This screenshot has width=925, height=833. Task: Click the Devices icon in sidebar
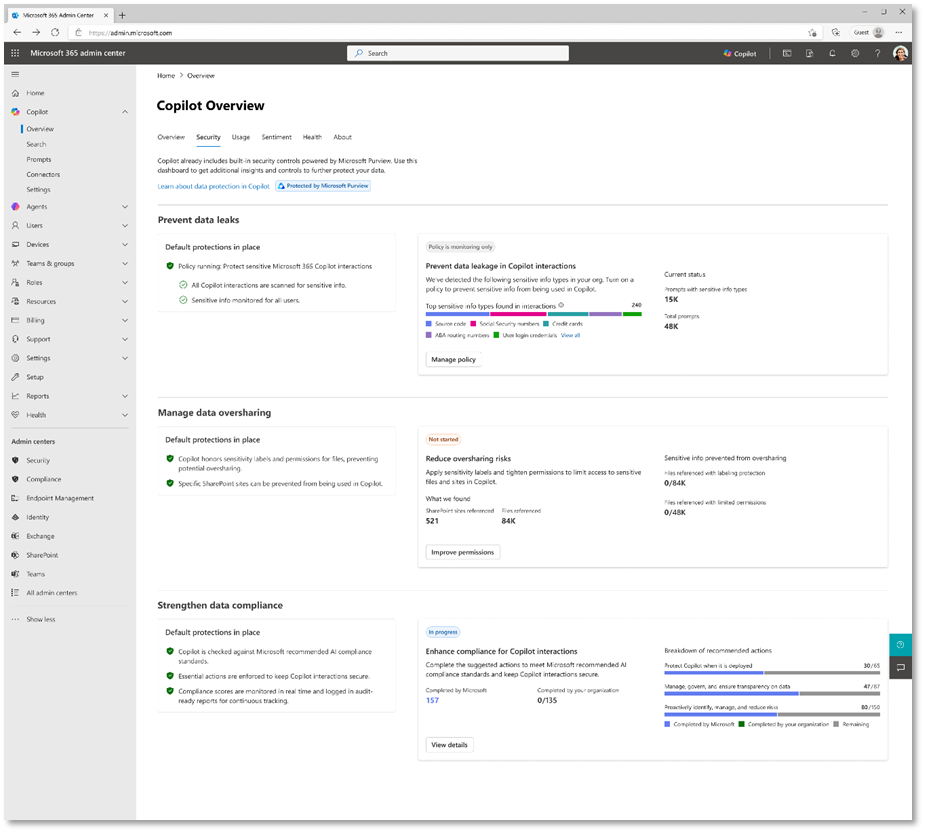click(15, 245)
